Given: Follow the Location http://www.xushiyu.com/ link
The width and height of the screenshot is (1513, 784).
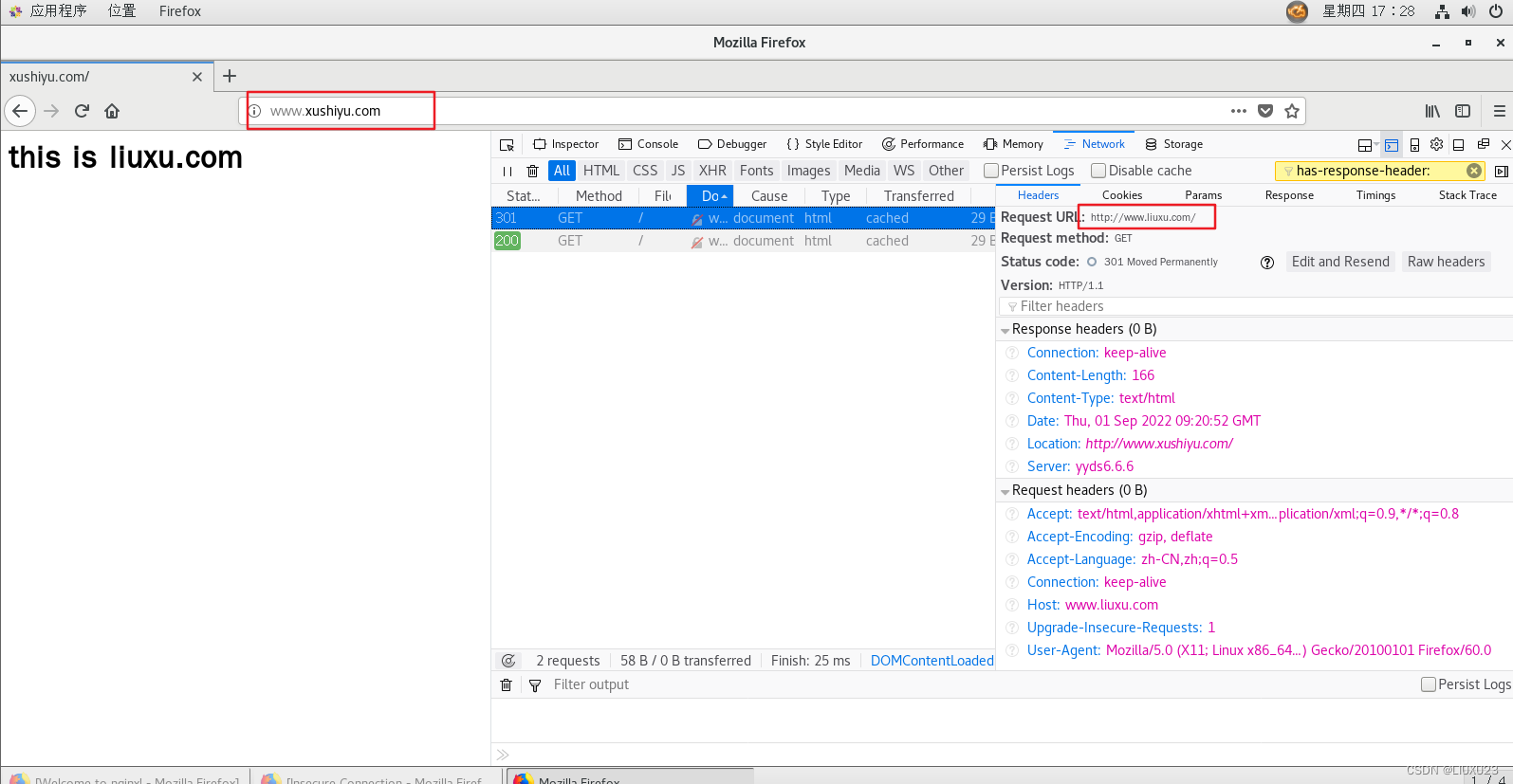Looking at the screenshot, I should (1159, 444).
